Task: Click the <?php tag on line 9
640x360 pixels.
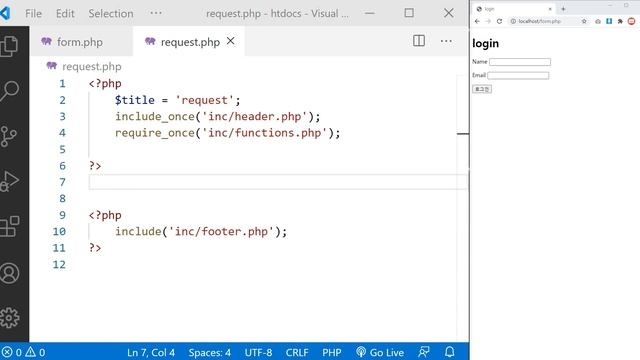Action: 105,215
